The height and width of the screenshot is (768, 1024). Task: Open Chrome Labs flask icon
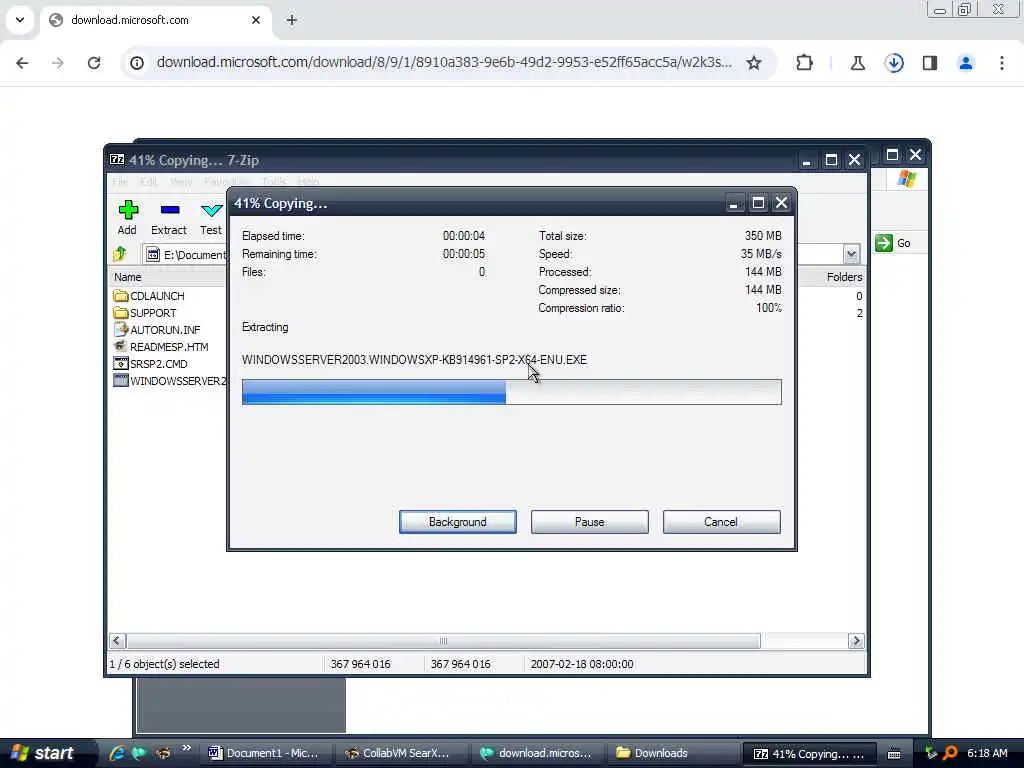[x=858, y=63]
